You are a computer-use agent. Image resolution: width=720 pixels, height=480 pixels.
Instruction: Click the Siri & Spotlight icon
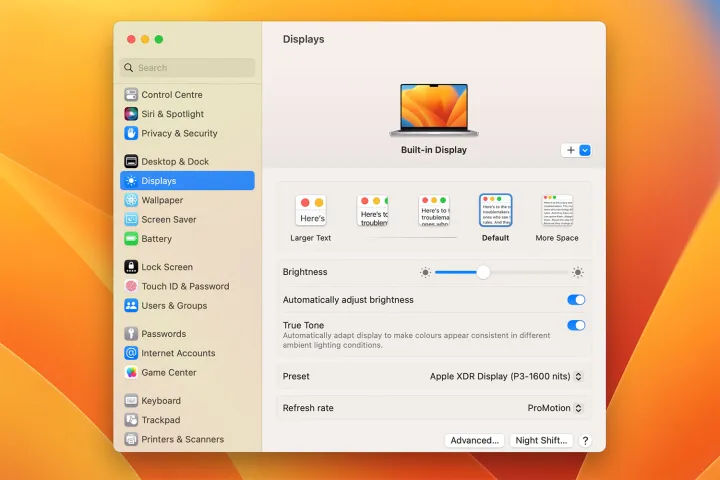[x=131, y=114]
